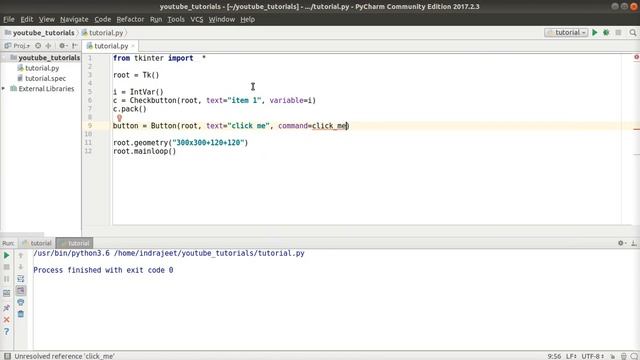Screen dimensions: 640x360
Task: Open the Tools menu
Action: coord(176,19)
